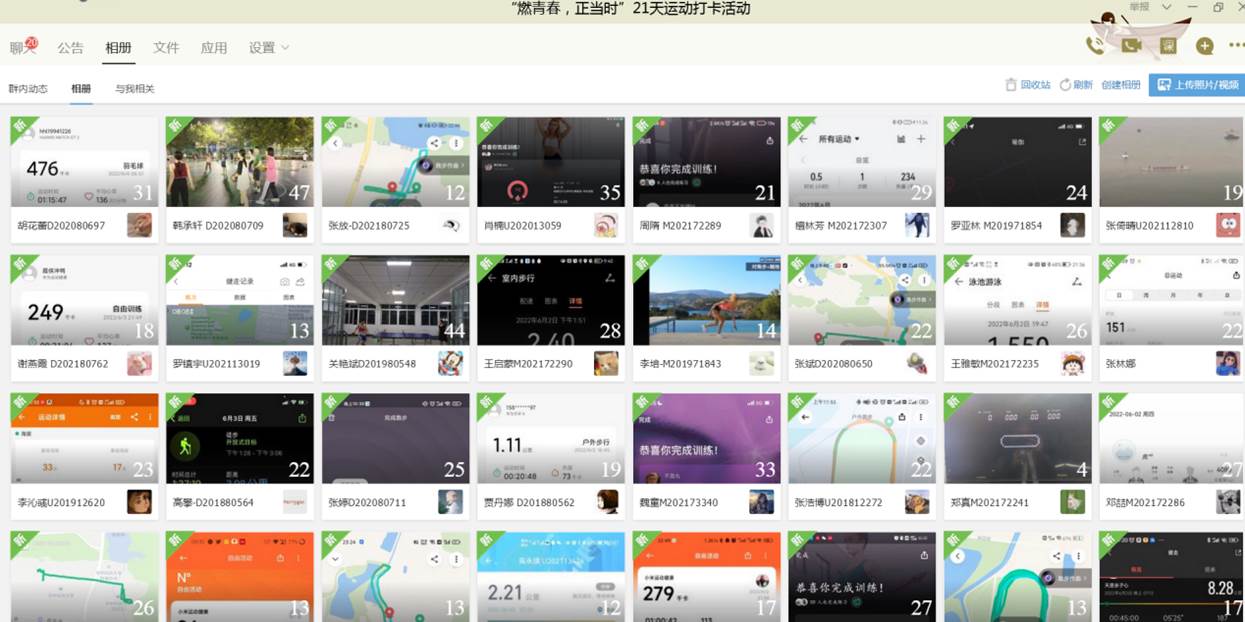Start a group video call
This screenshot has height=622, width=1245.
[x=1131, y=46]
